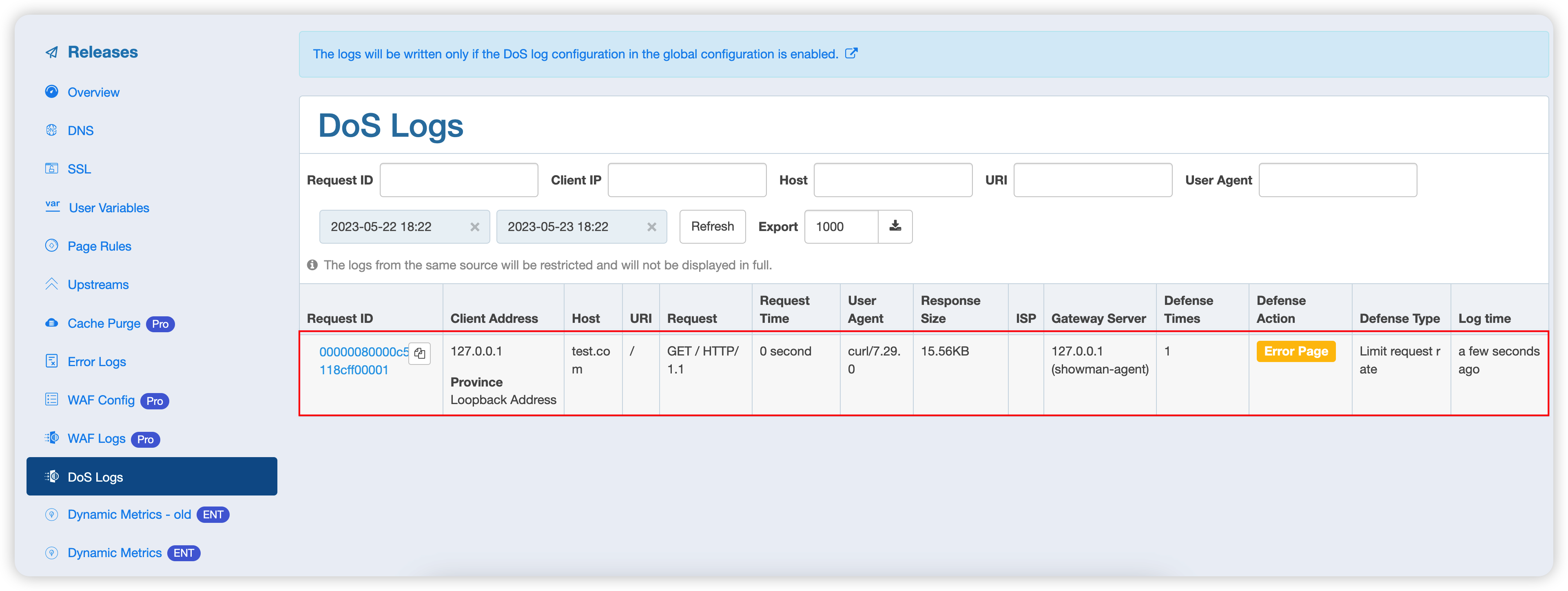This screenshot has width=1568, height=591.
Task: Open DNS settings in sidebar
Action: (x=80, y=131)
